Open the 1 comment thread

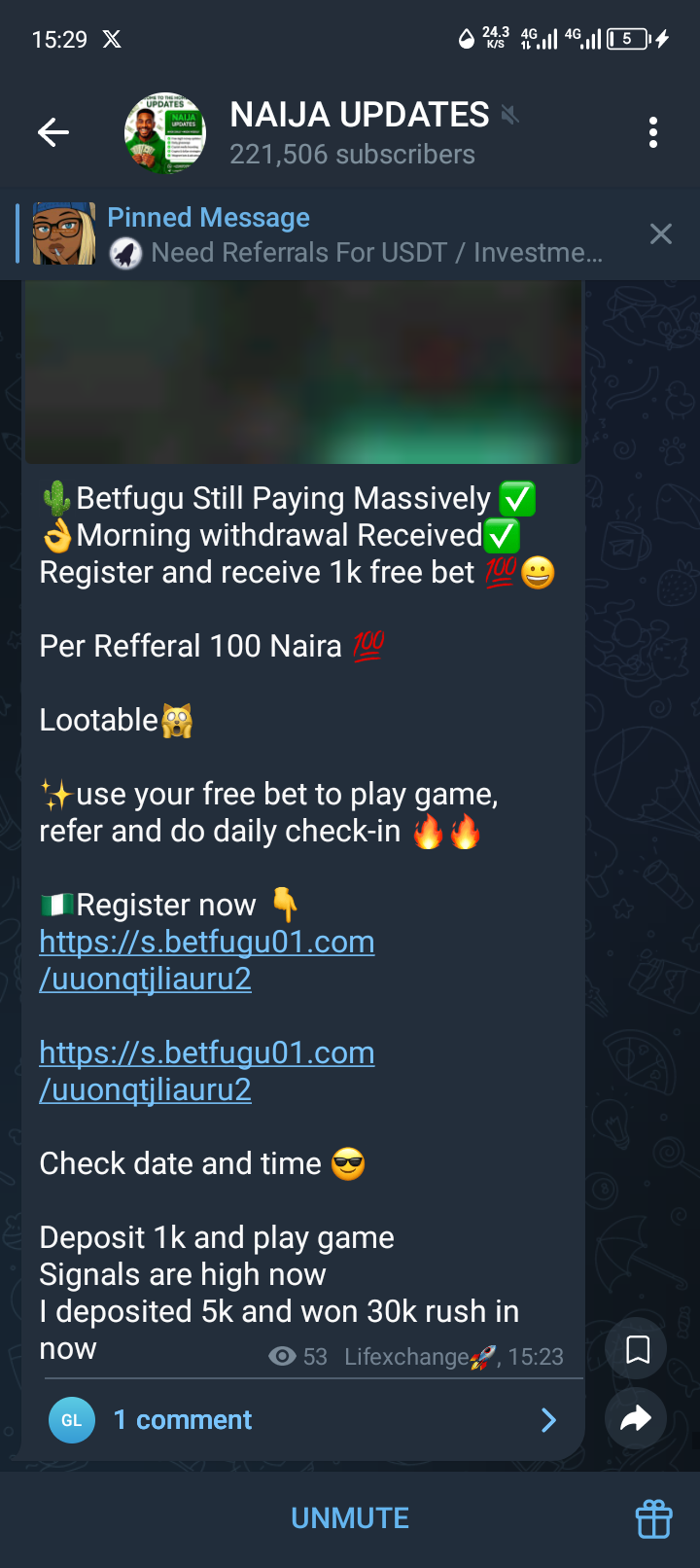point(302,1420)
